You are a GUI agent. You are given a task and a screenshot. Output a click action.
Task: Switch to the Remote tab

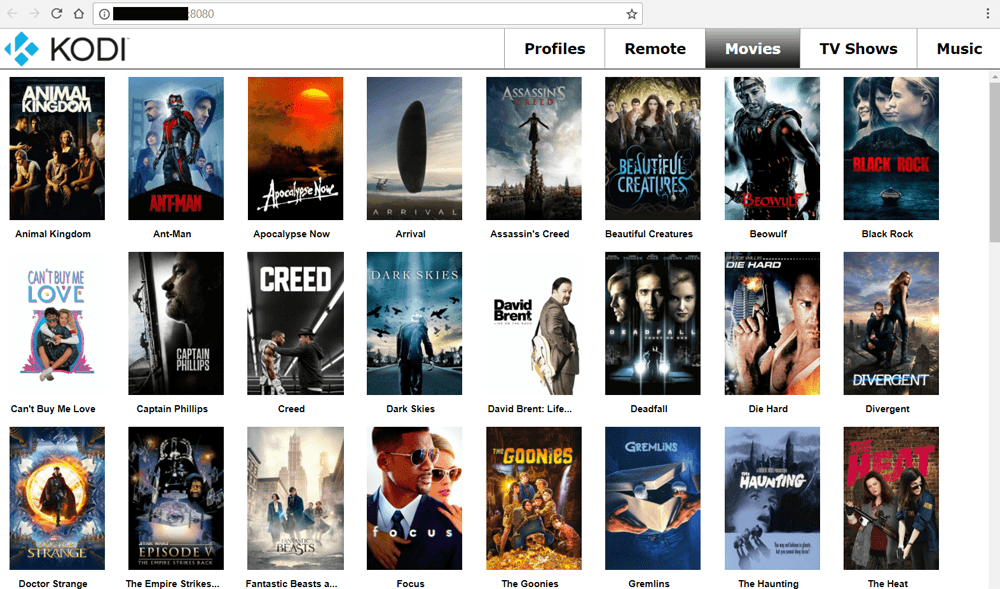tap(655, 48)
